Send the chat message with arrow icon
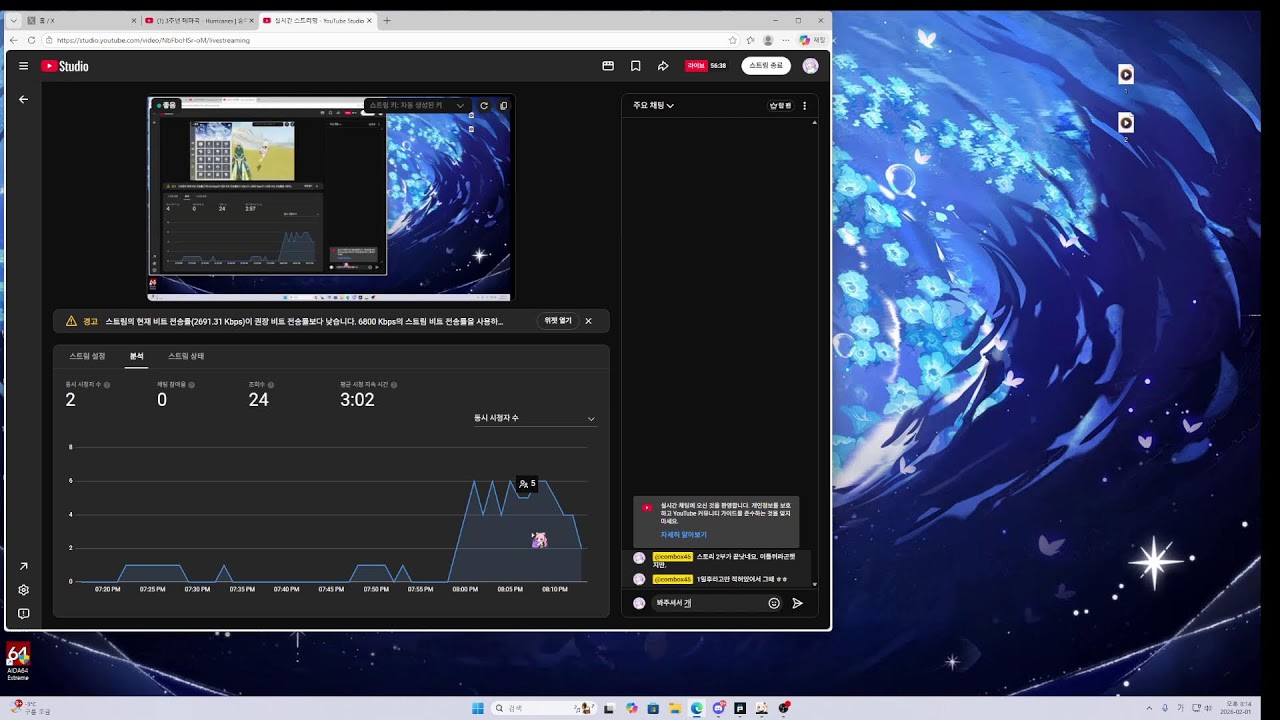 pos(797,603)
